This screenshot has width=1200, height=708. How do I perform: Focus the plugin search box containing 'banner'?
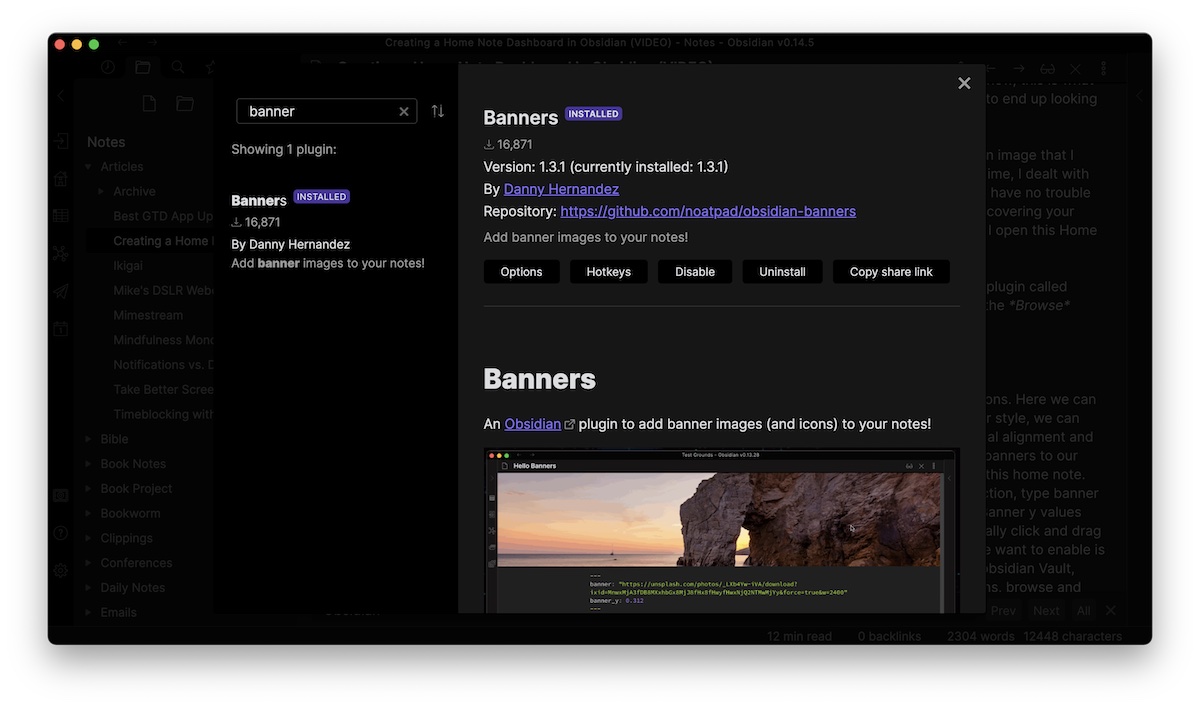click(326, 111)
